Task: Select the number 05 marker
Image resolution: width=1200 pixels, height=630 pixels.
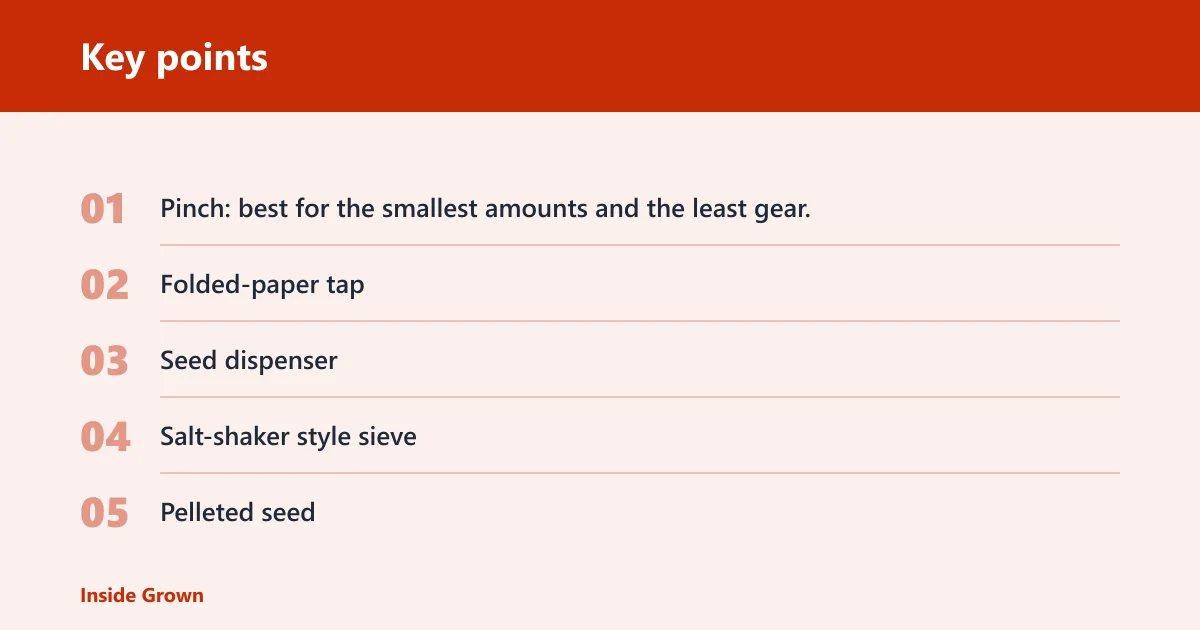Action: pyautogui.click(x=105, y=513)
